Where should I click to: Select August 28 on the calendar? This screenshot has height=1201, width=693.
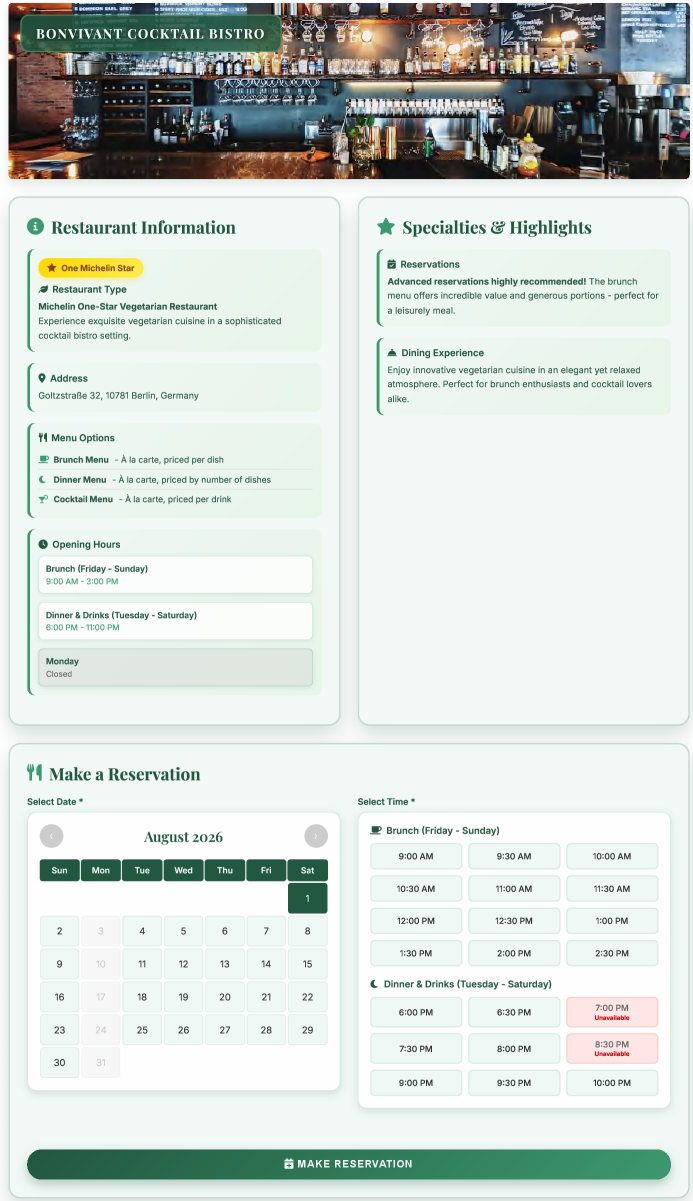266,1030
